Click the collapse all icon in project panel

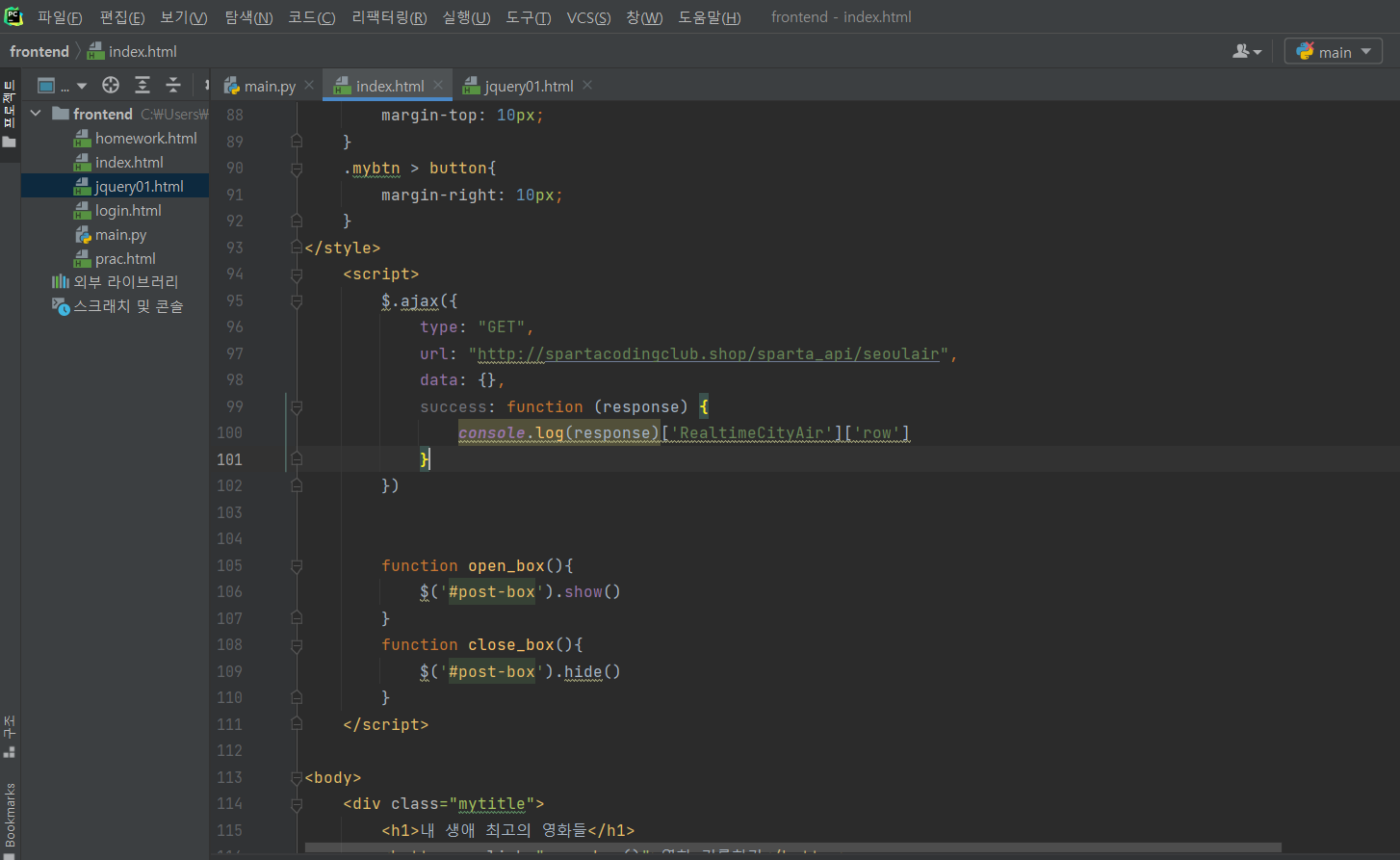tap(173, 85)
